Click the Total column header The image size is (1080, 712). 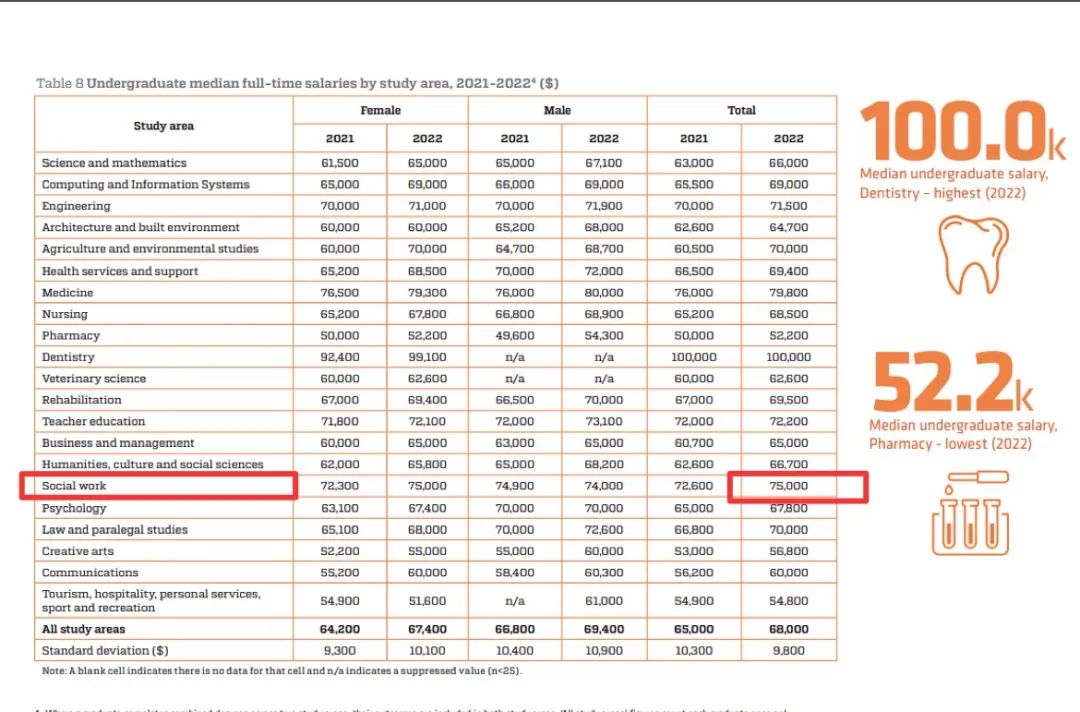741,110
